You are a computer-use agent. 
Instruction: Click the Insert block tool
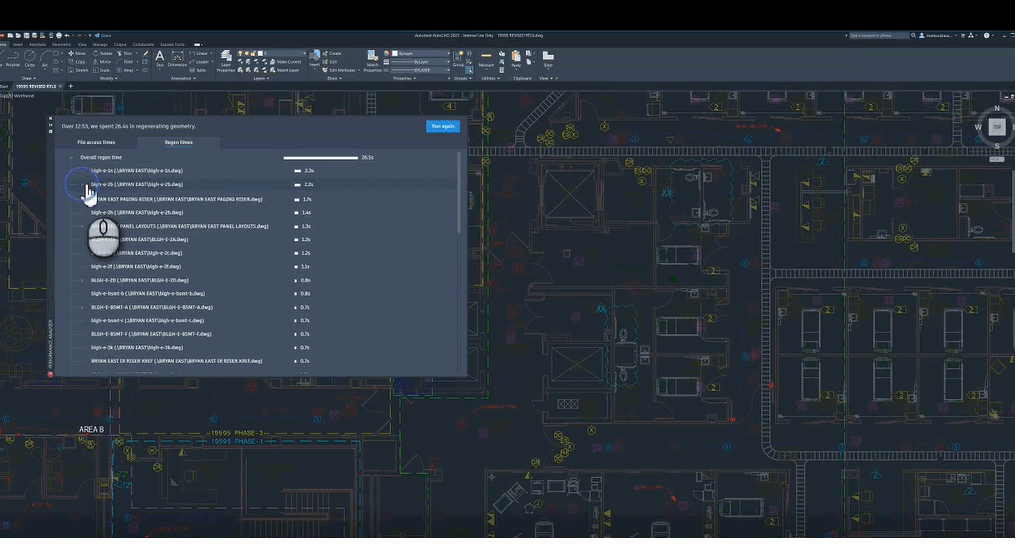coord(315,59)
